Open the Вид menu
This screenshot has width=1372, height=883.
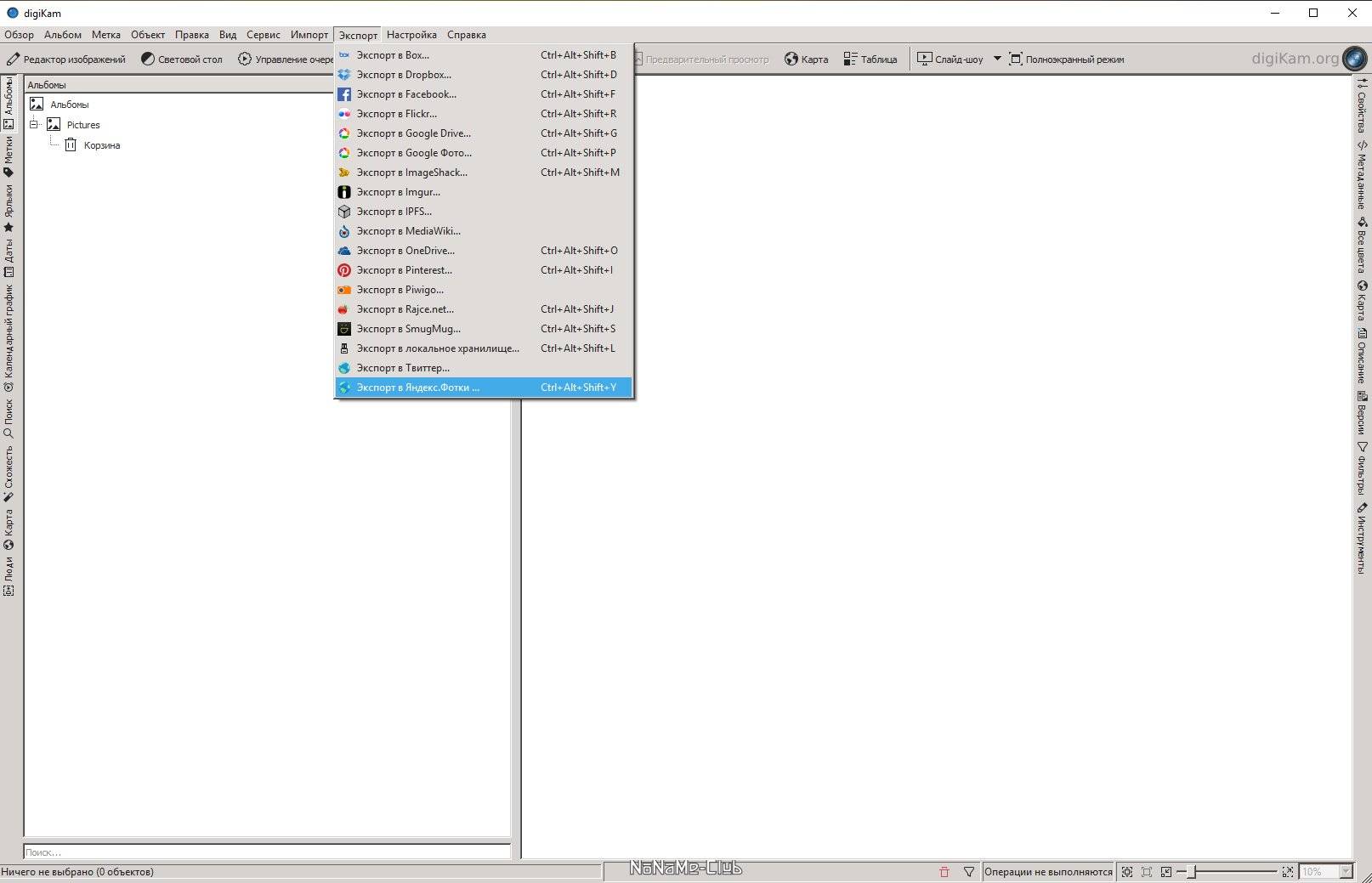[x=228, y=35]
